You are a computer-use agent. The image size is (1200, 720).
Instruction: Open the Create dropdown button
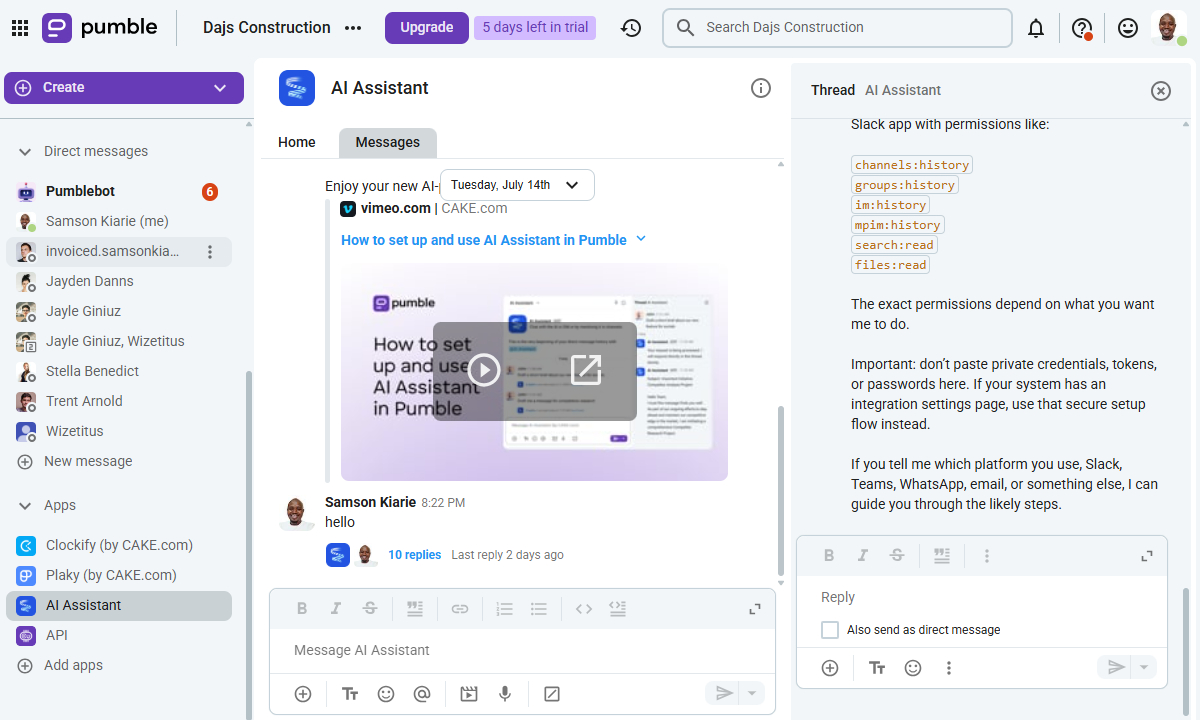[x=124, y=88]
